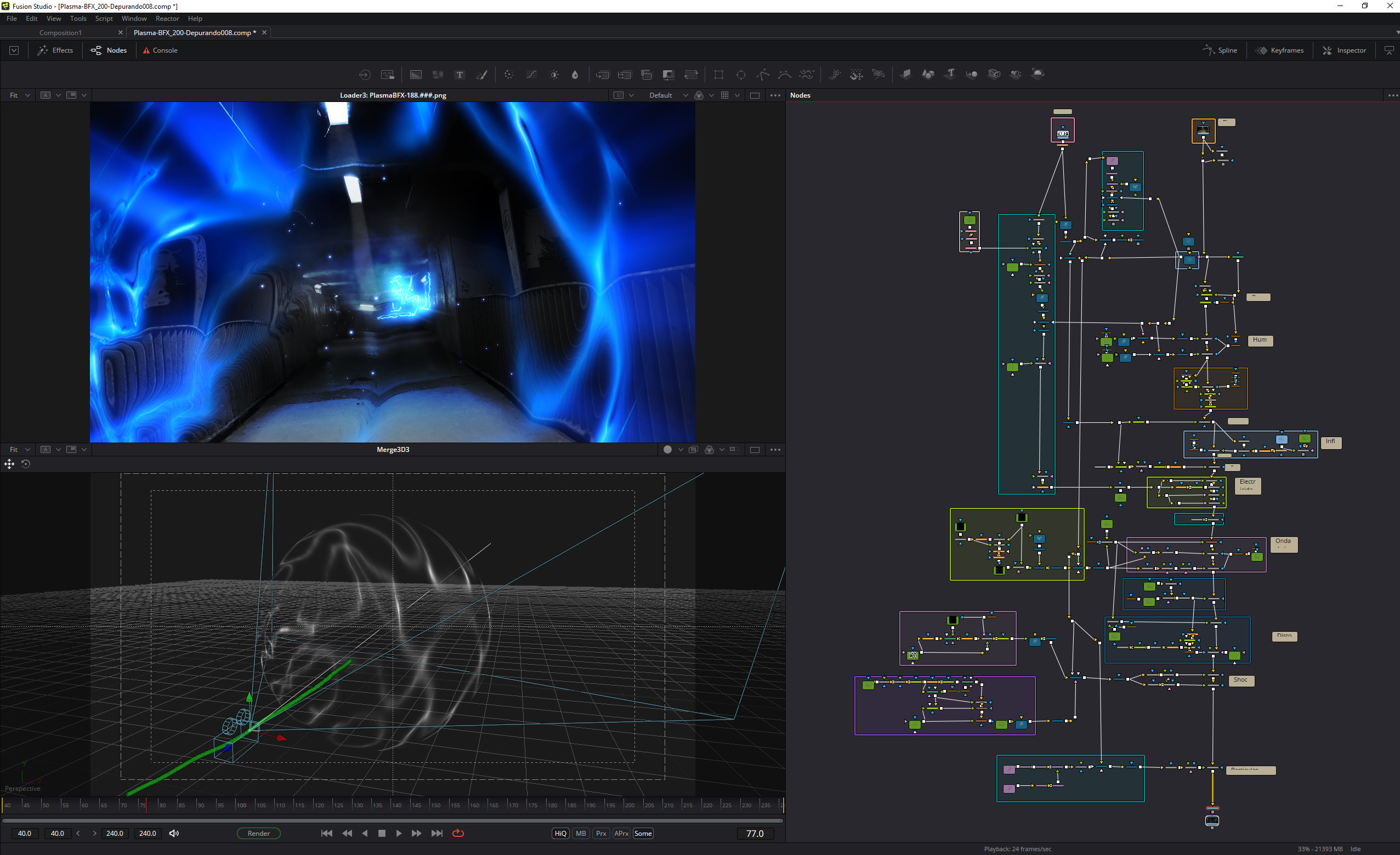Screen dimensions: 1400x855
Task: Switch to the Composition1 tab
Action: coord(60,32)
